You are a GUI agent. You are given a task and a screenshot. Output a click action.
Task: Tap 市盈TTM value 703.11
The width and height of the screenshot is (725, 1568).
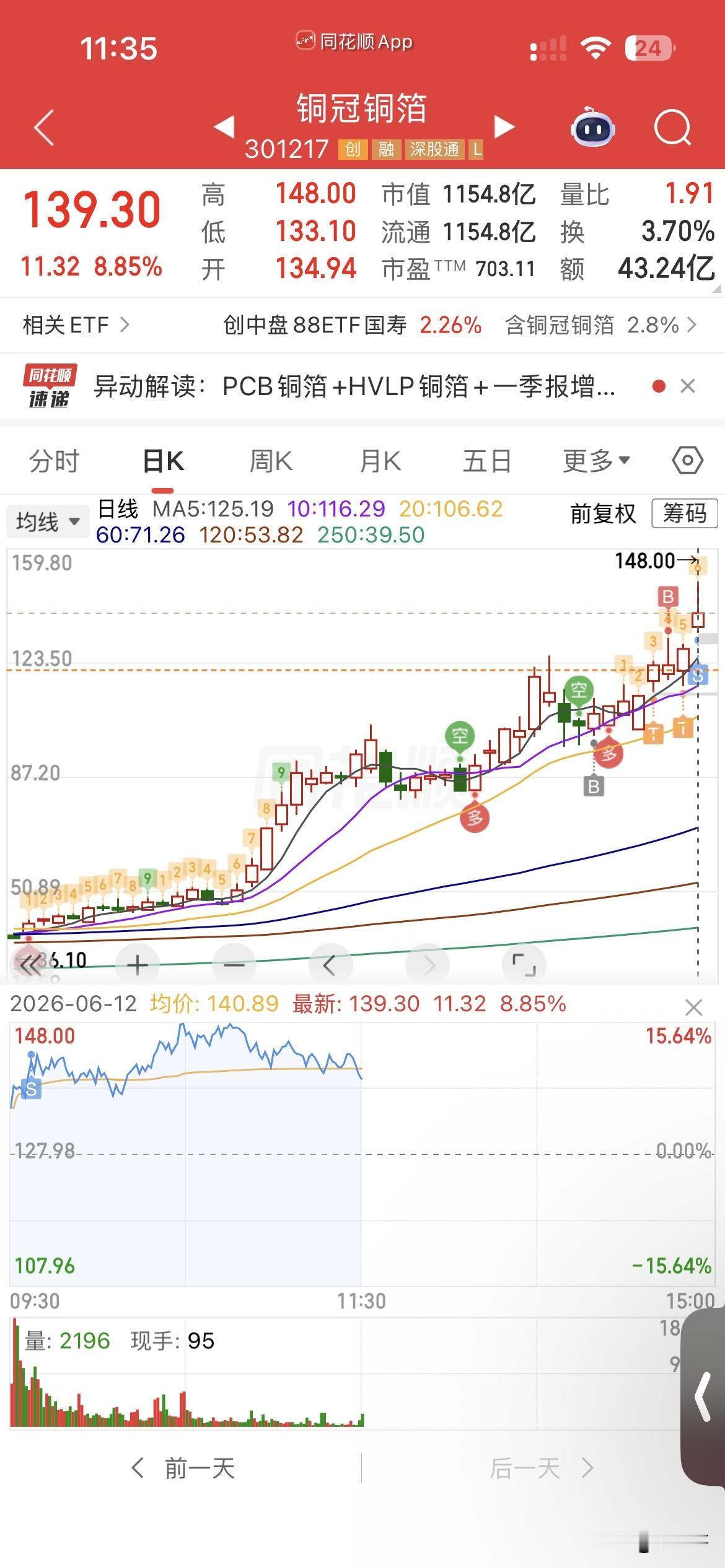505,269
